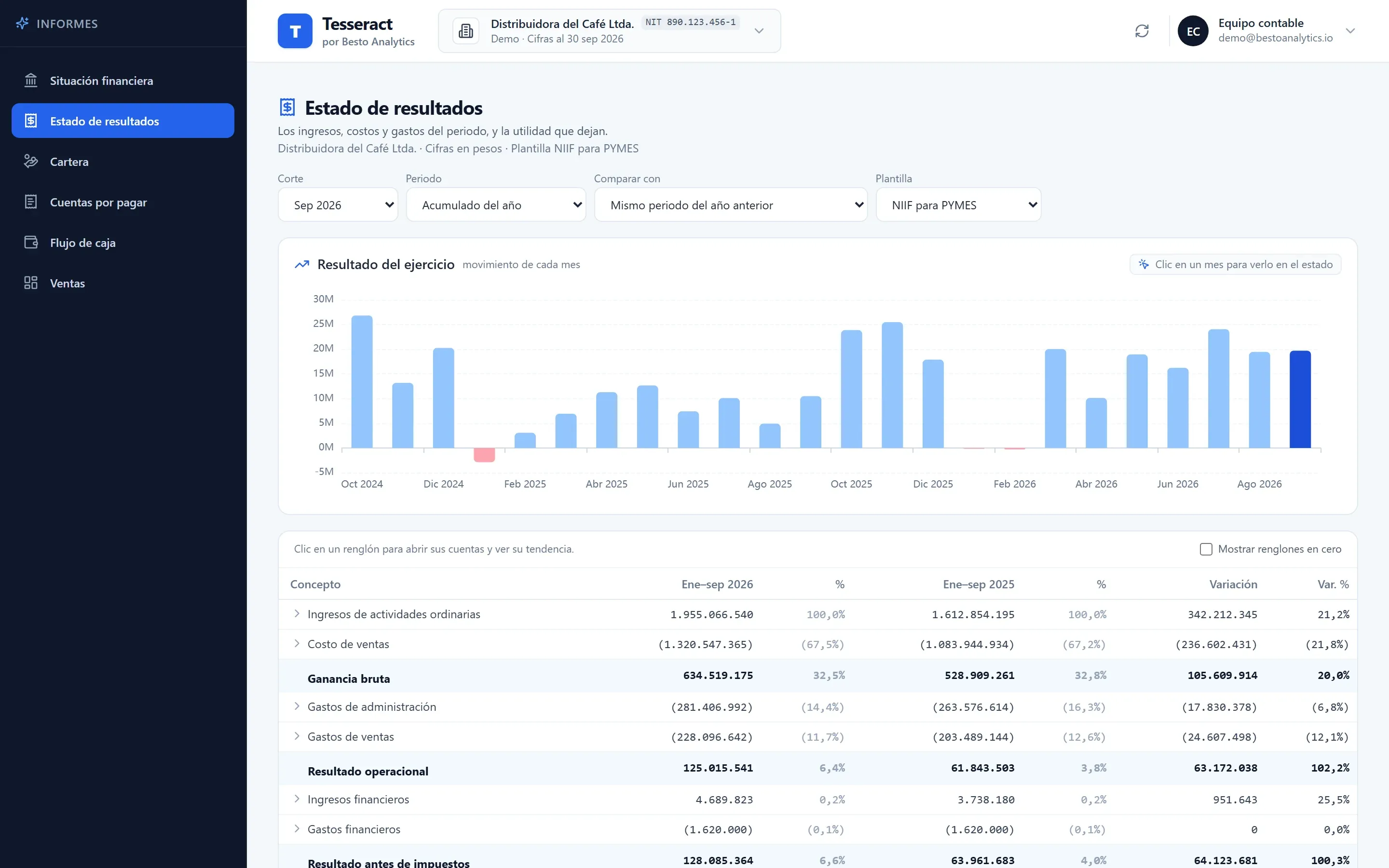Open Situación financiera report
1389x868 pixels.
tap(123, 81)
